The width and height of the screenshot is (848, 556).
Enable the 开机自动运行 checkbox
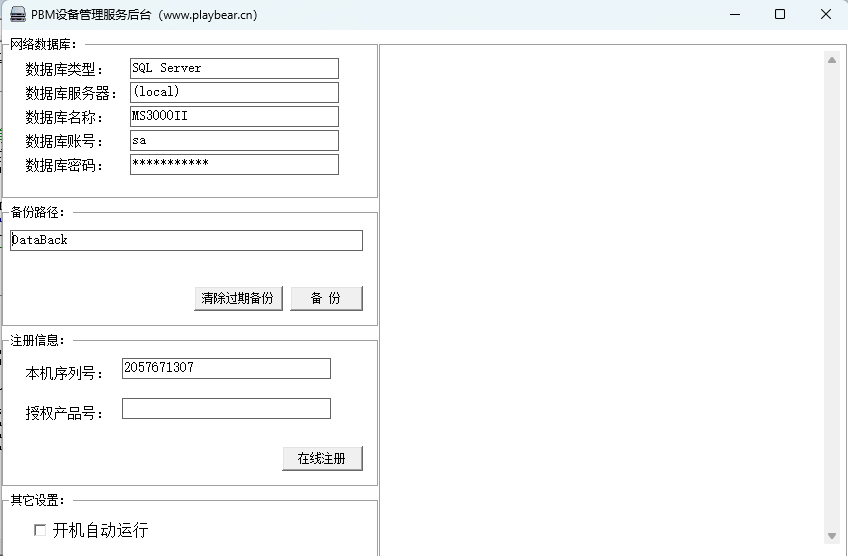(x=40, y=530)
